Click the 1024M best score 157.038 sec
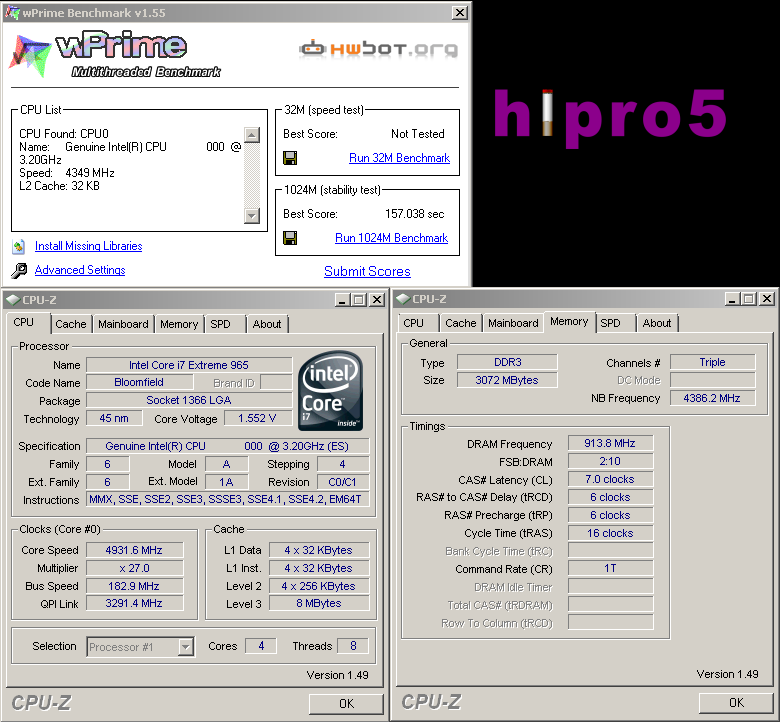Image resolution: width=780 pixels, height=722 pixels. [x=414, y=214]
